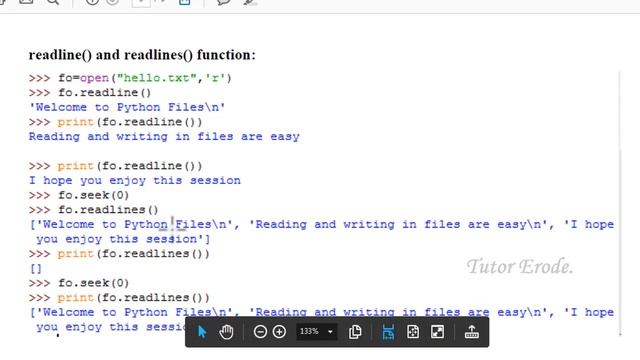Click 'I hope you enjoy this session' output
The image size is (640, 360).
pos(135,180)
